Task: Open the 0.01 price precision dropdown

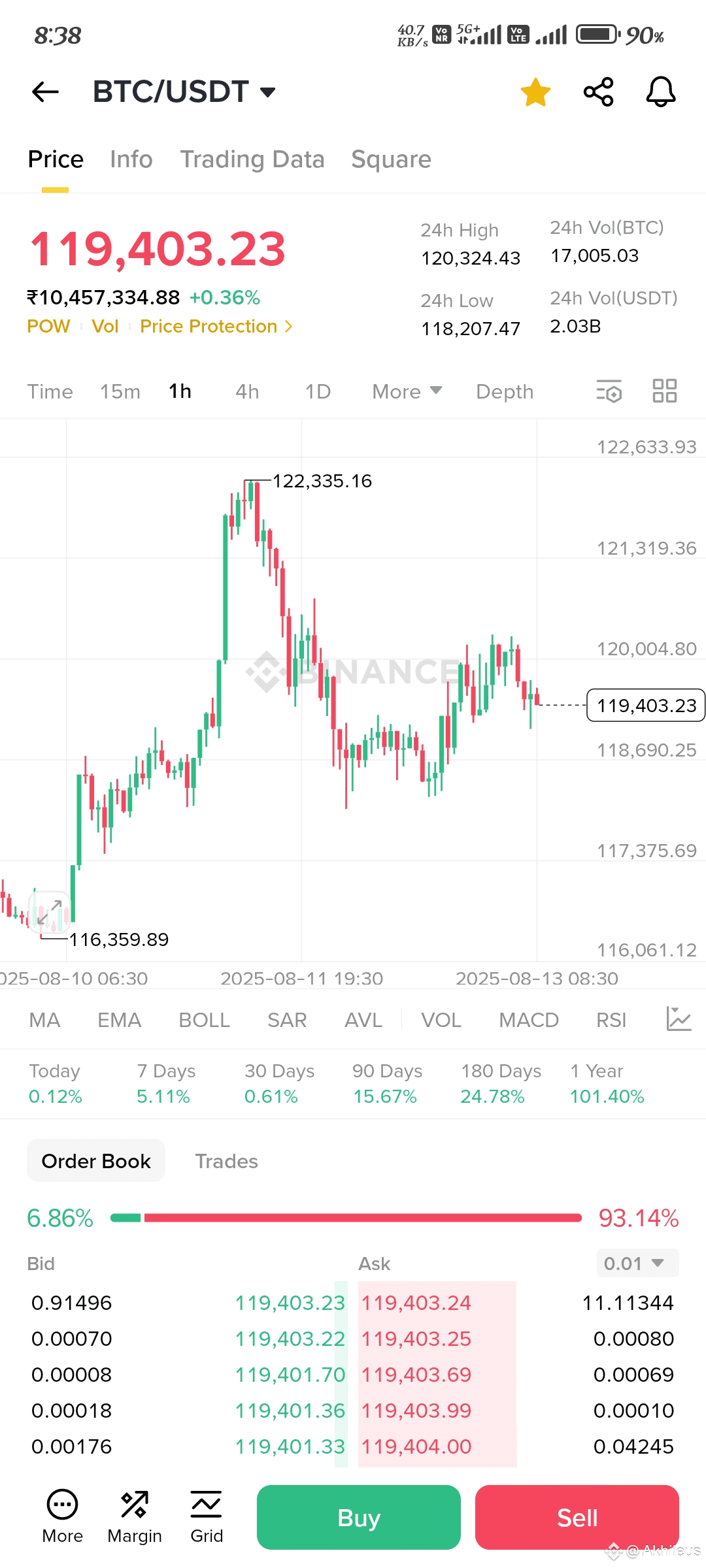Action: pos(637,1263)
